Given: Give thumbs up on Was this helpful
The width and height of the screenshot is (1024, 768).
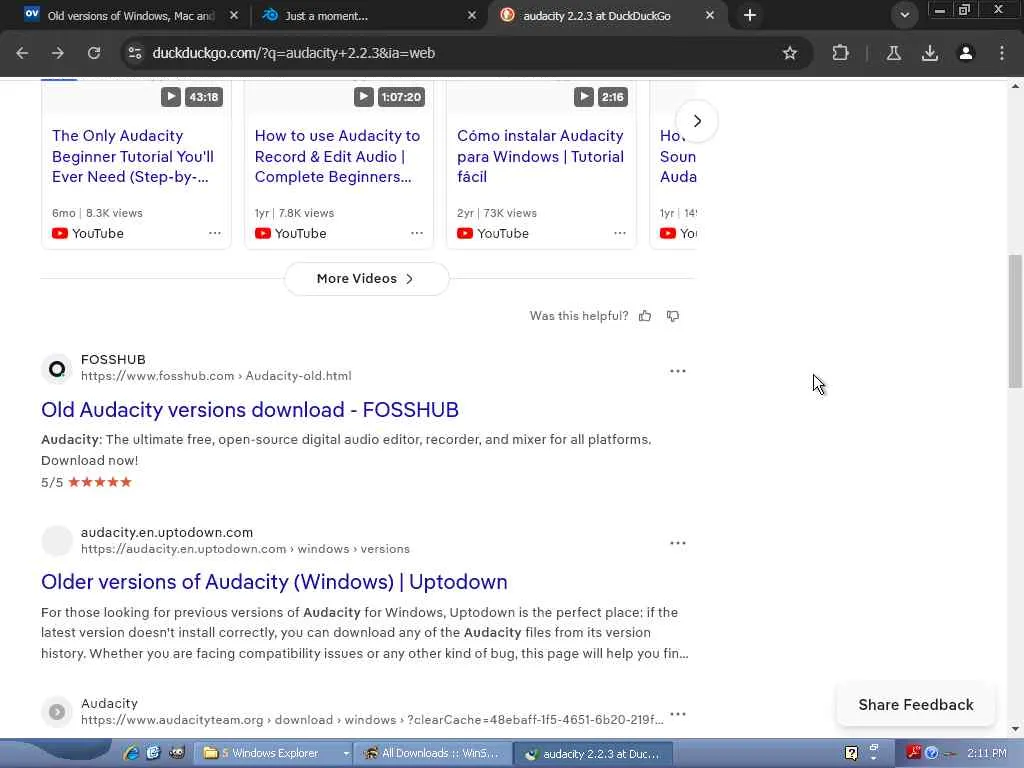Looking at the screenshot, I should click(645, 316).
